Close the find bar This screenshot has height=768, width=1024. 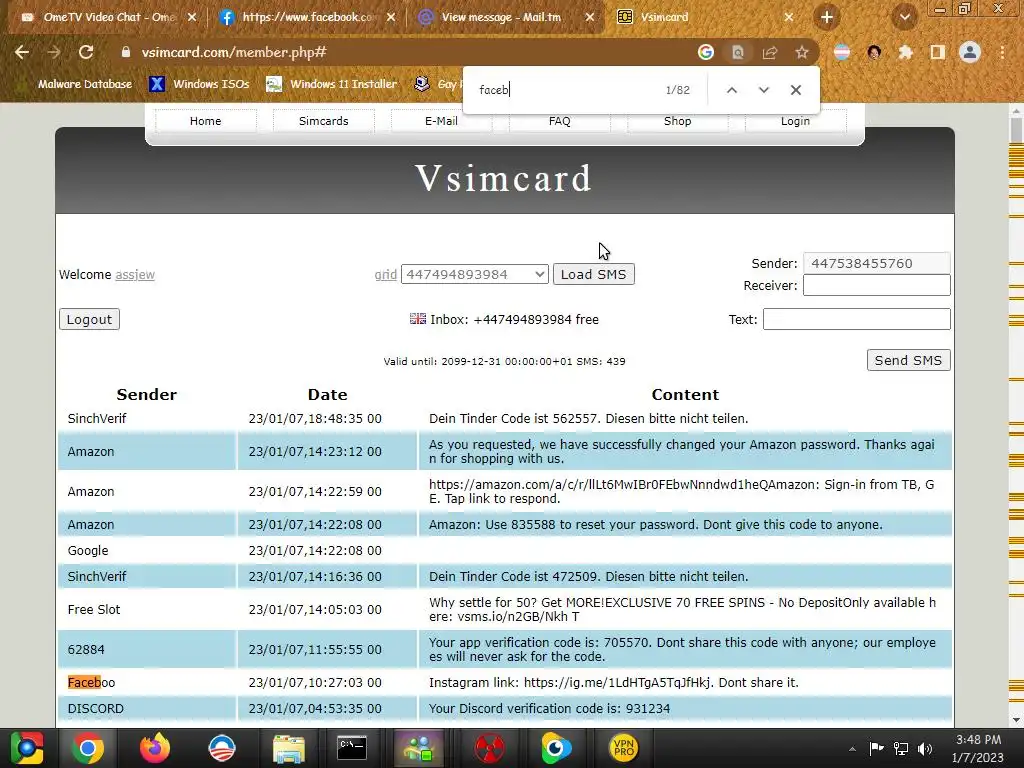(x=795, y=90)
